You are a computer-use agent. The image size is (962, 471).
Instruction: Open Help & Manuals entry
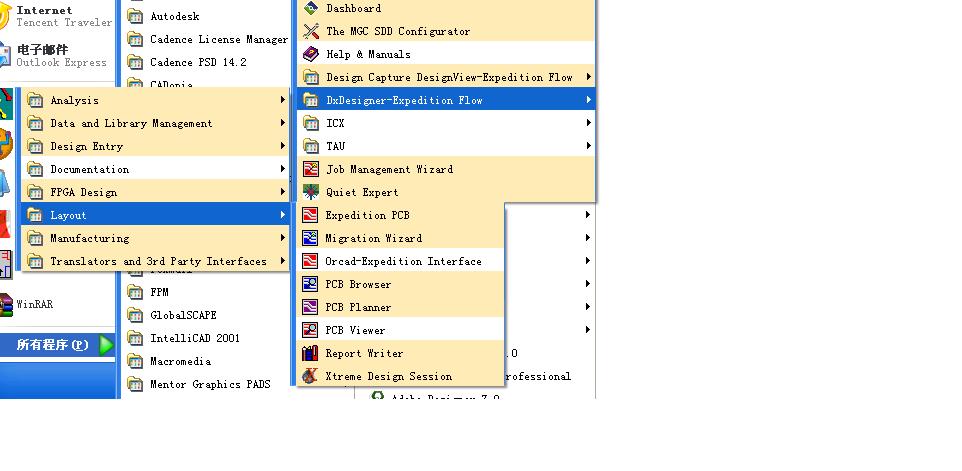click(x=446, y=54)
